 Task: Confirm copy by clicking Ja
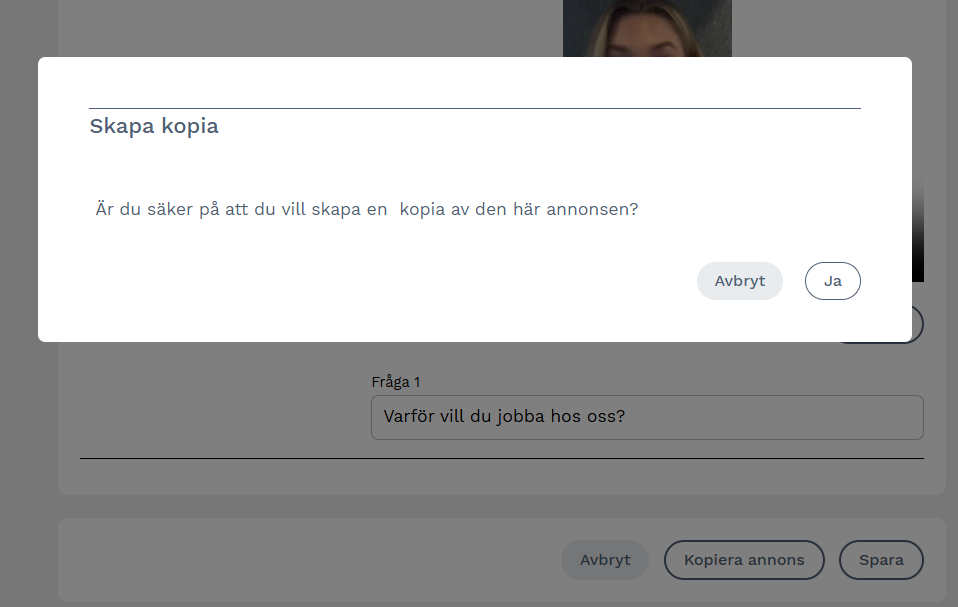[832, 281]
